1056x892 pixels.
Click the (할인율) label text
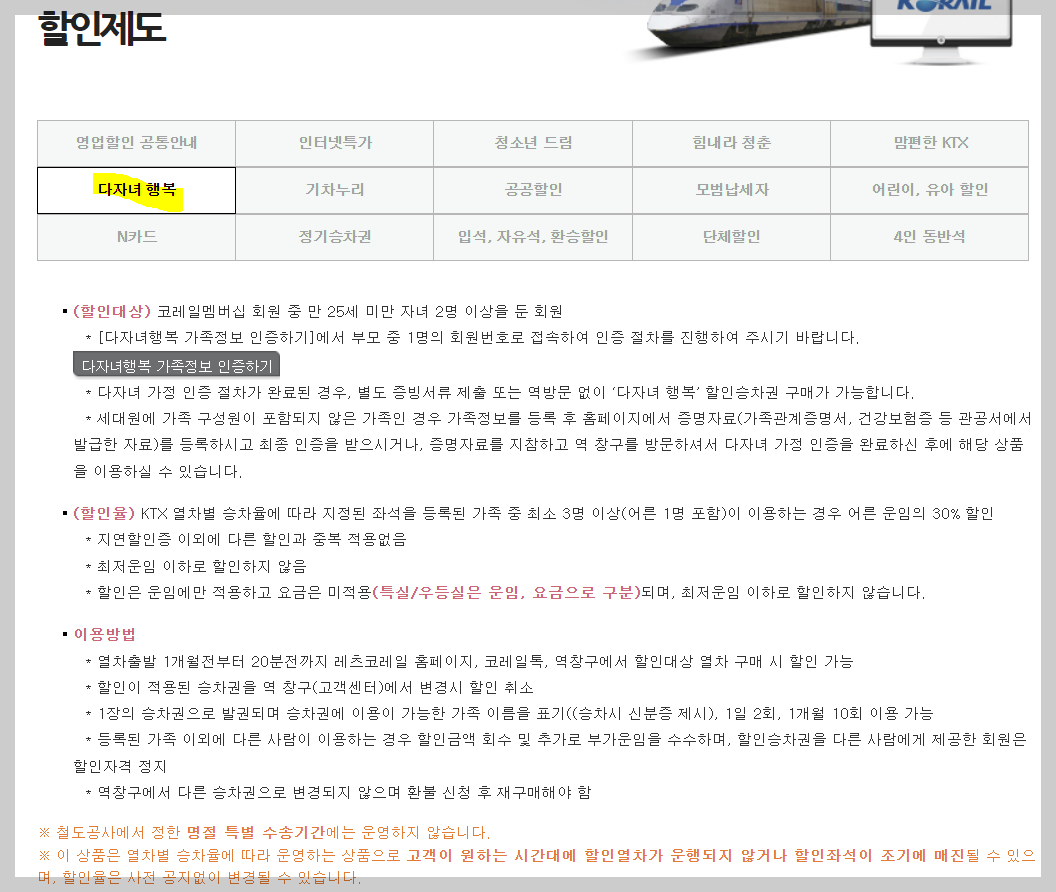pyautogui.click(x=104, y=513)
